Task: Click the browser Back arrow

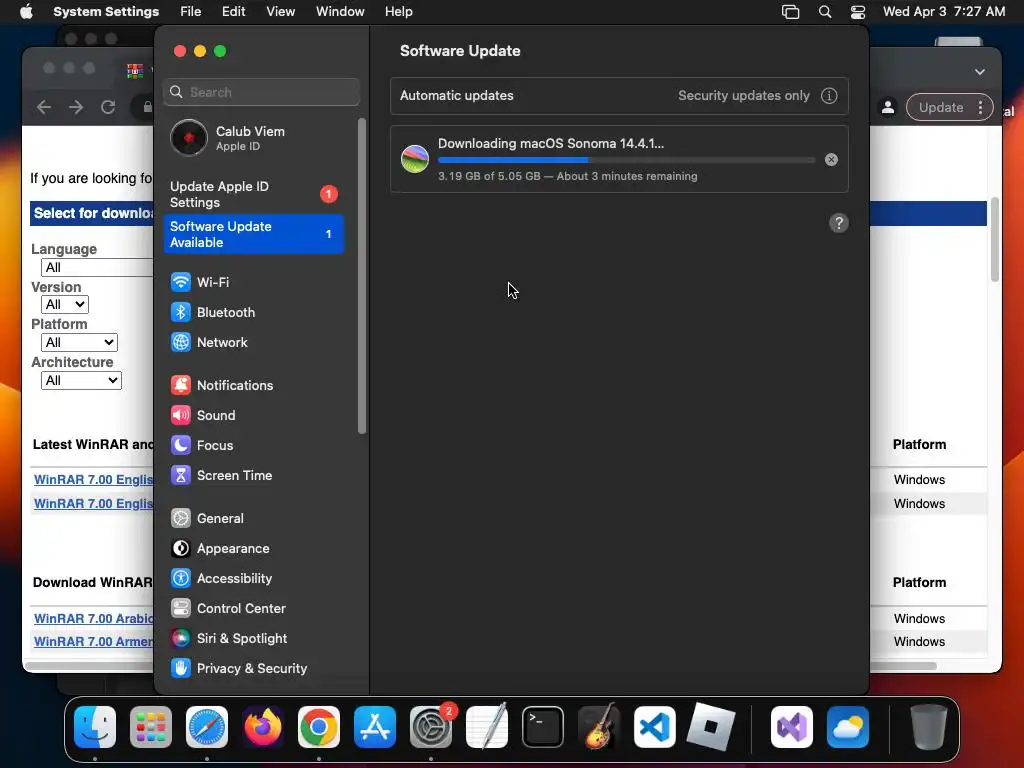Action: tap(44, 107)
